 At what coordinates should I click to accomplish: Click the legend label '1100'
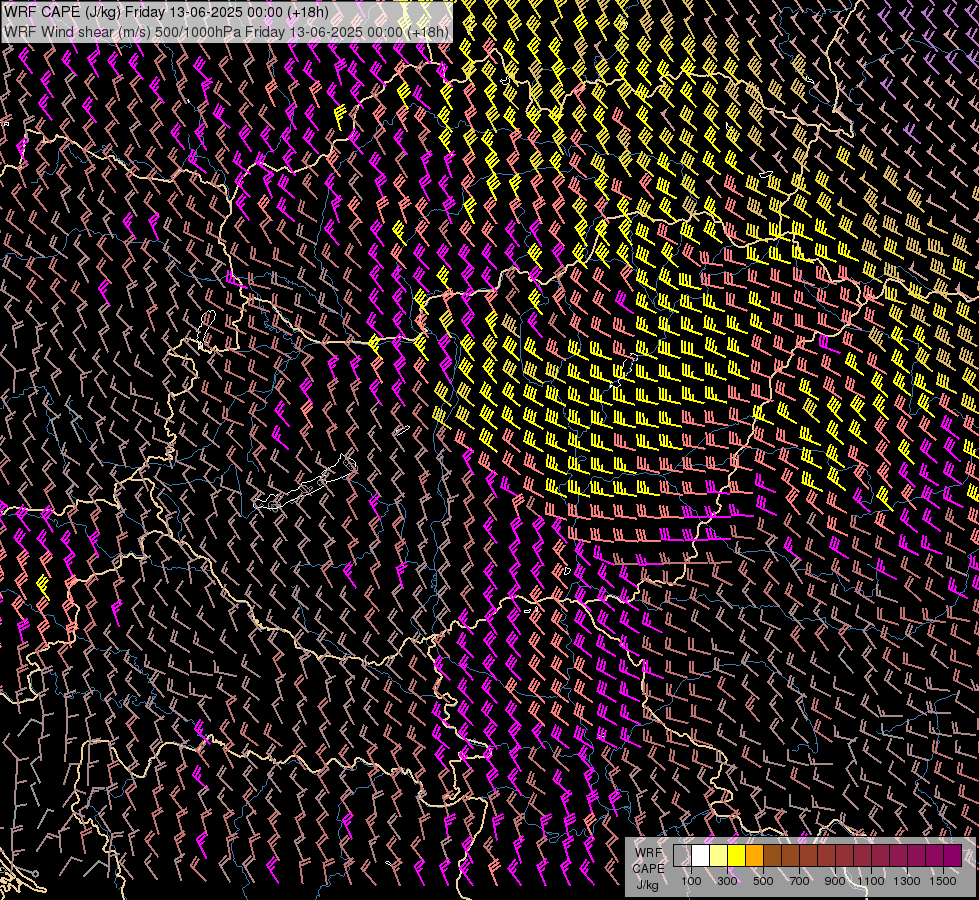[x=871, y=881]
